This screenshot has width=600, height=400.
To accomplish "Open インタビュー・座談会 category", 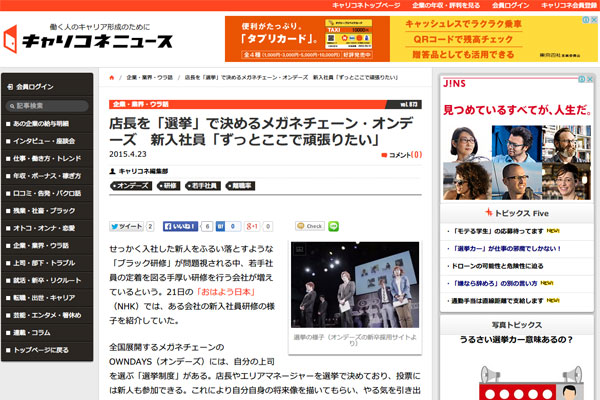I will (47, 141).
